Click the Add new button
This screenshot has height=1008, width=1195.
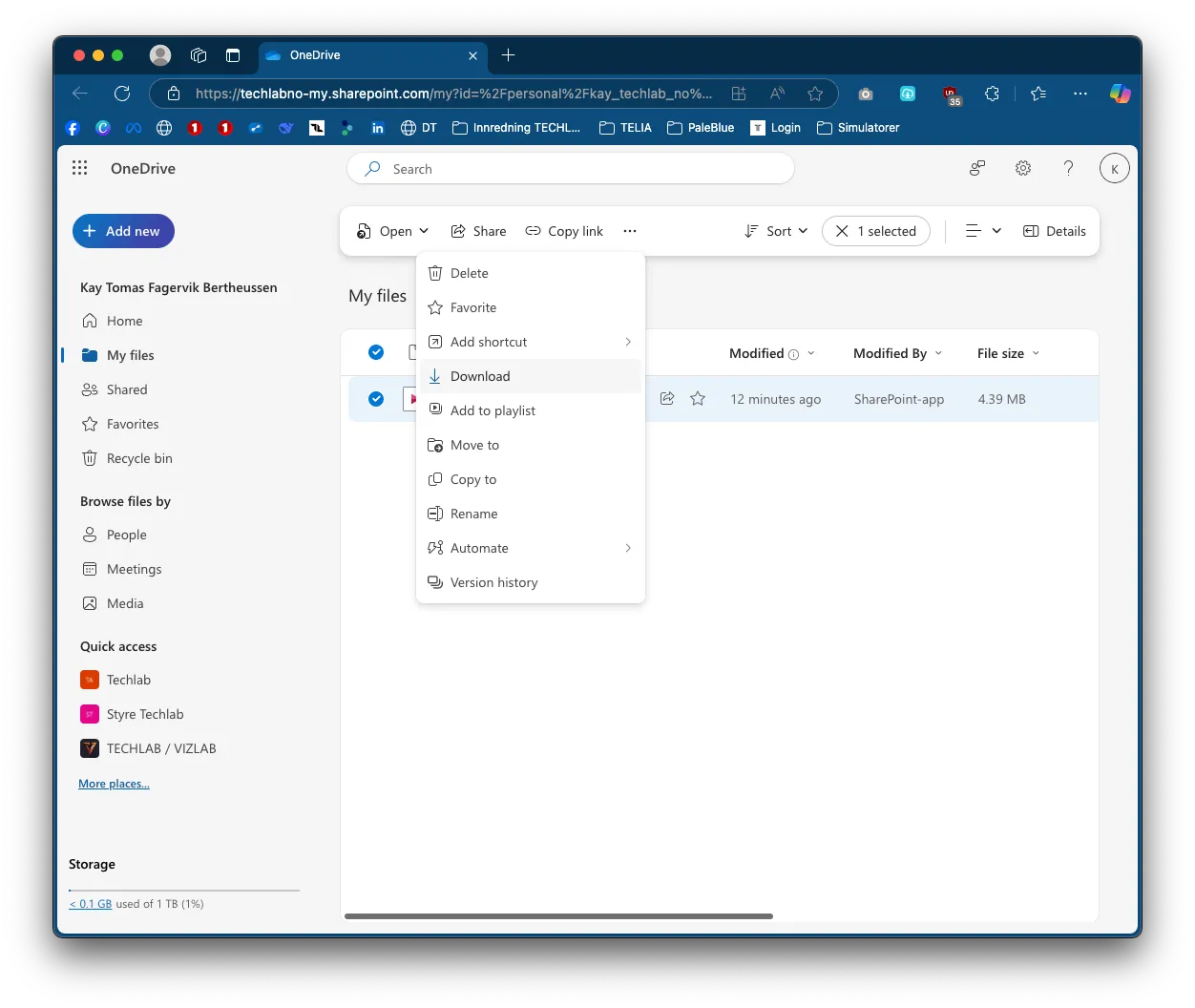(123, 231)
